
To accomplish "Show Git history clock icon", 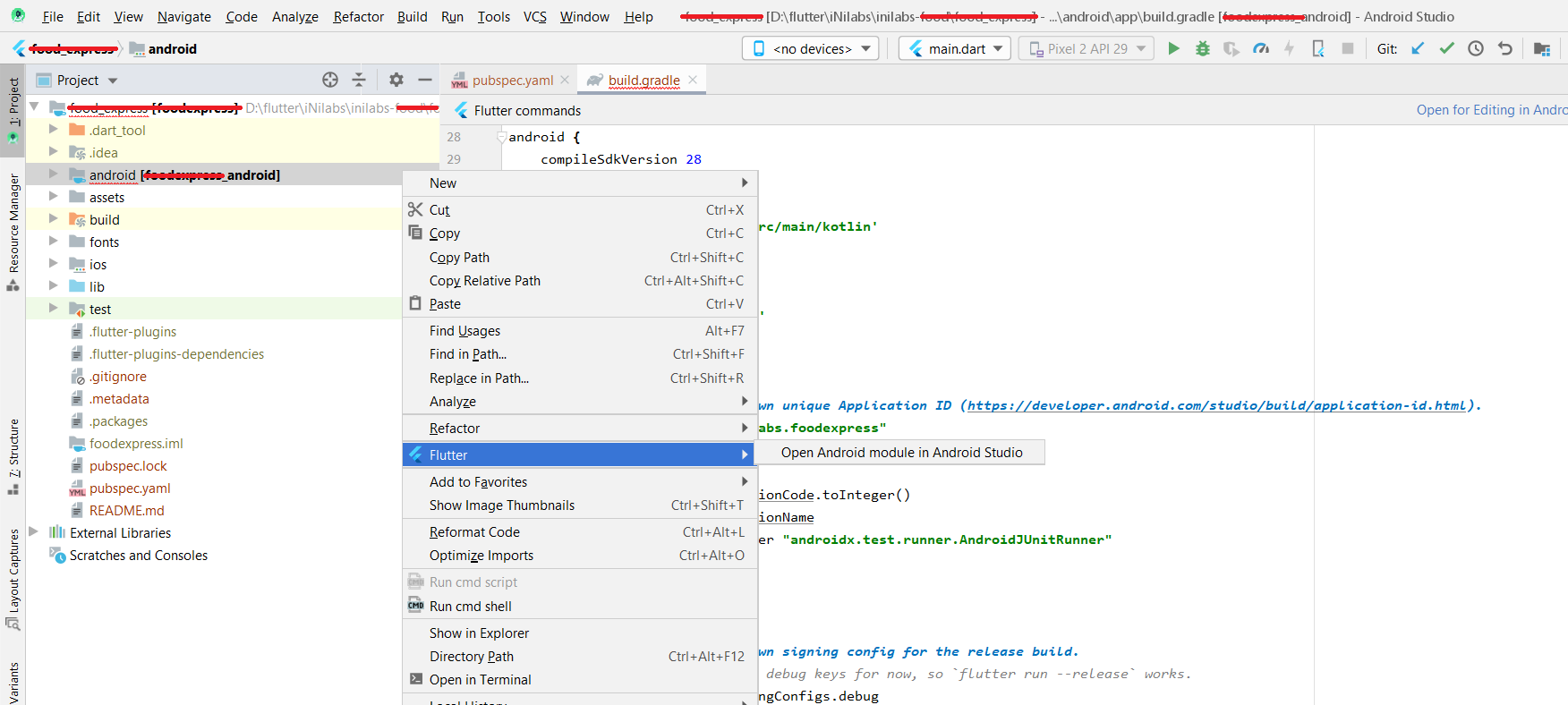I will [1476, 48].
